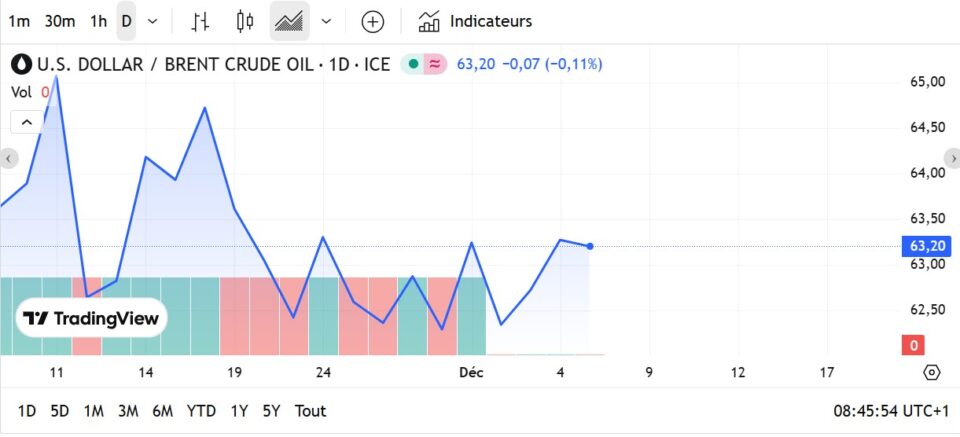Click the 63,20 price label
960x437 pixels.
click(927, 246)
